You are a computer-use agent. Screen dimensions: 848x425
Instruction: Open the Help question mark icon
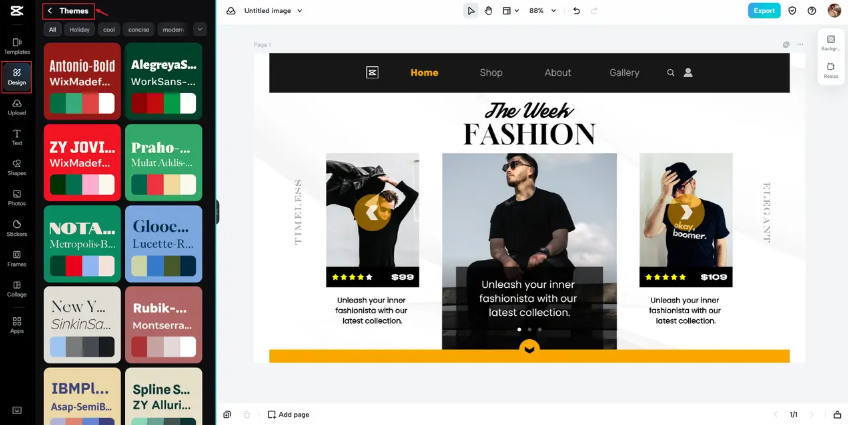point(812,10)
